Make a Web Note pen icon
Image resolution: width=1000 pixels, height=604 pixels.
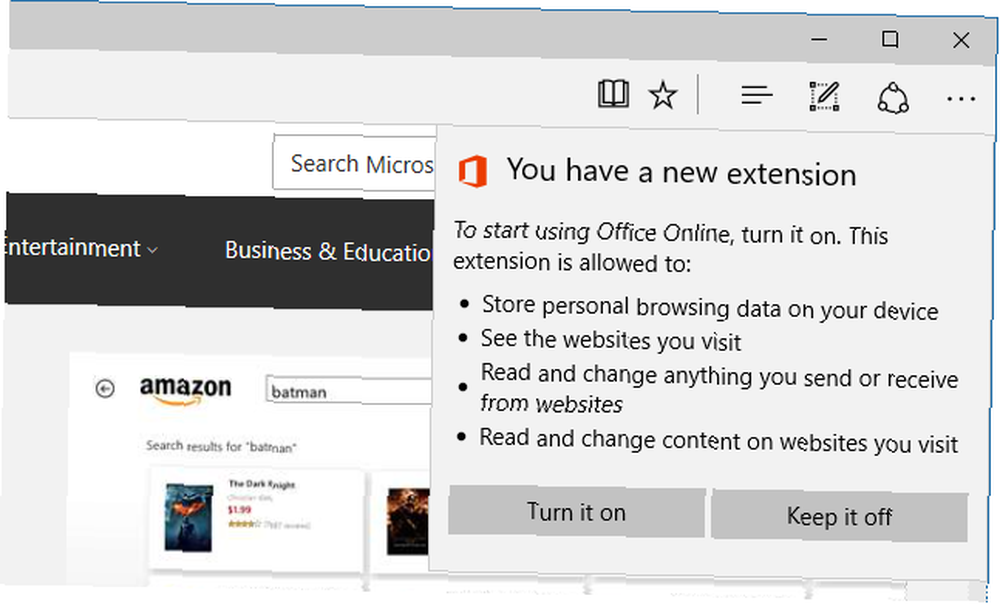824,97
